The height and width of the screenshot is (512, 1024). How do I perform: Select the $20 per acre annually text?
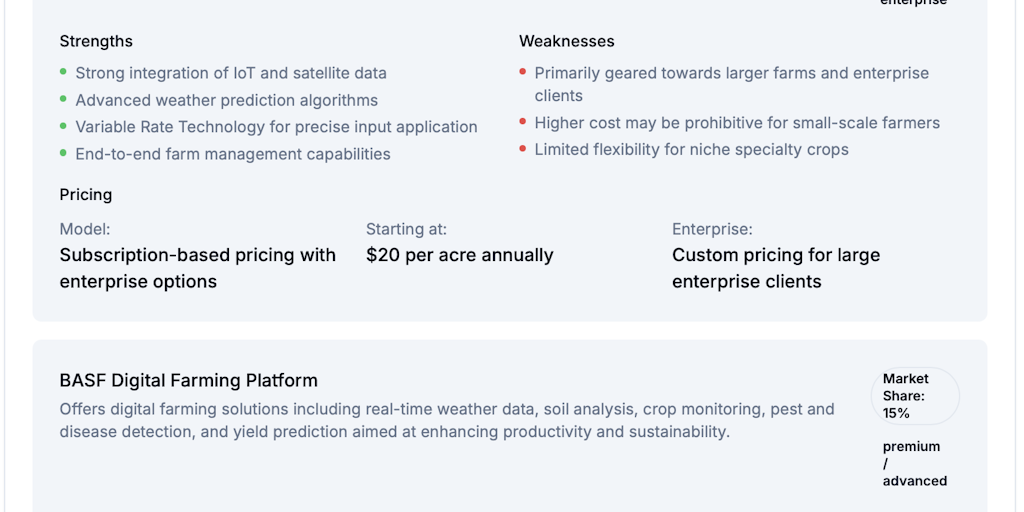[460, 255]
